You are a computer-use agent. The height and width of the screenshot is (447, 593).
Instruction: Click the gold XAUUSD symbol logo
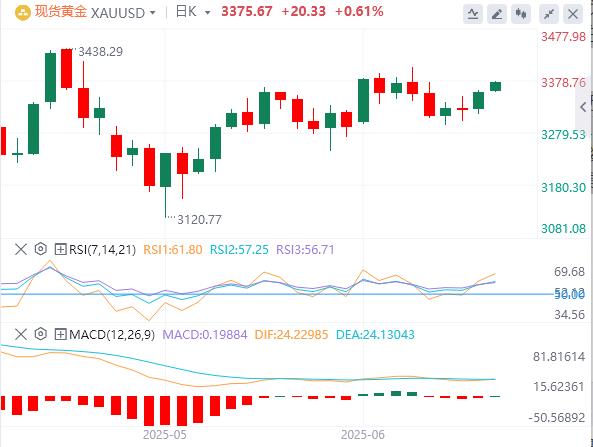(x=23, y=13)
